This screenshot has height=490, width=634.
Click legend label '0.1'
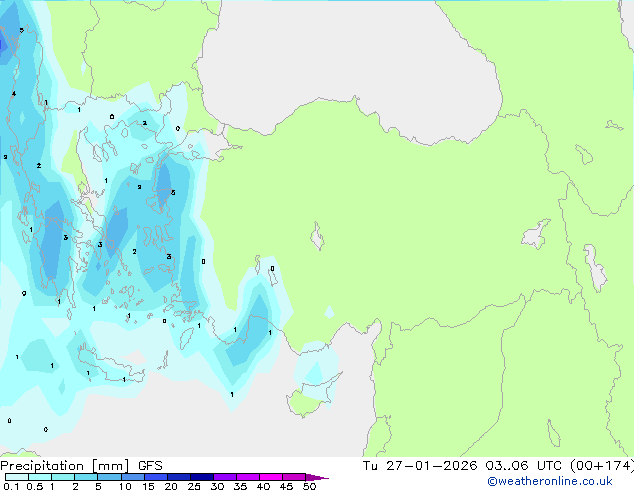10,486
